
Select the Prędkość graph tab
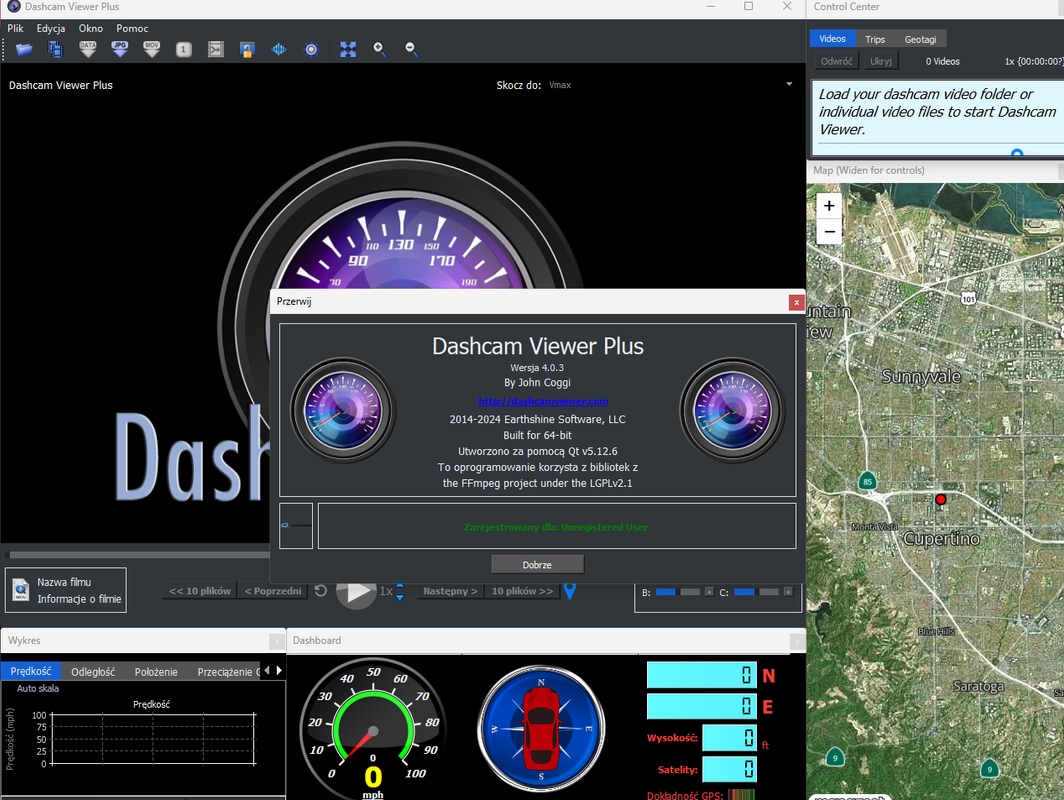[31, 671]
